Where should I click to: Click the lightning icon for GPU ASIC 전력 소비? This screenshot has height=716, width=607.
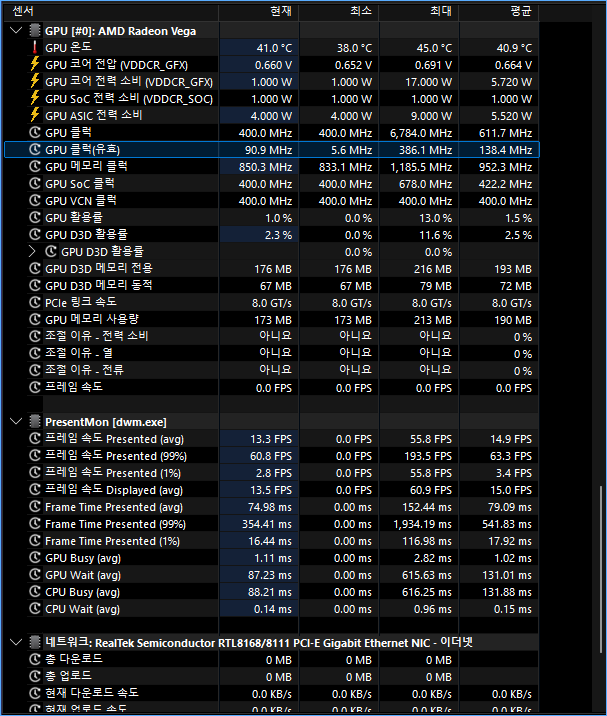(35, 115)
